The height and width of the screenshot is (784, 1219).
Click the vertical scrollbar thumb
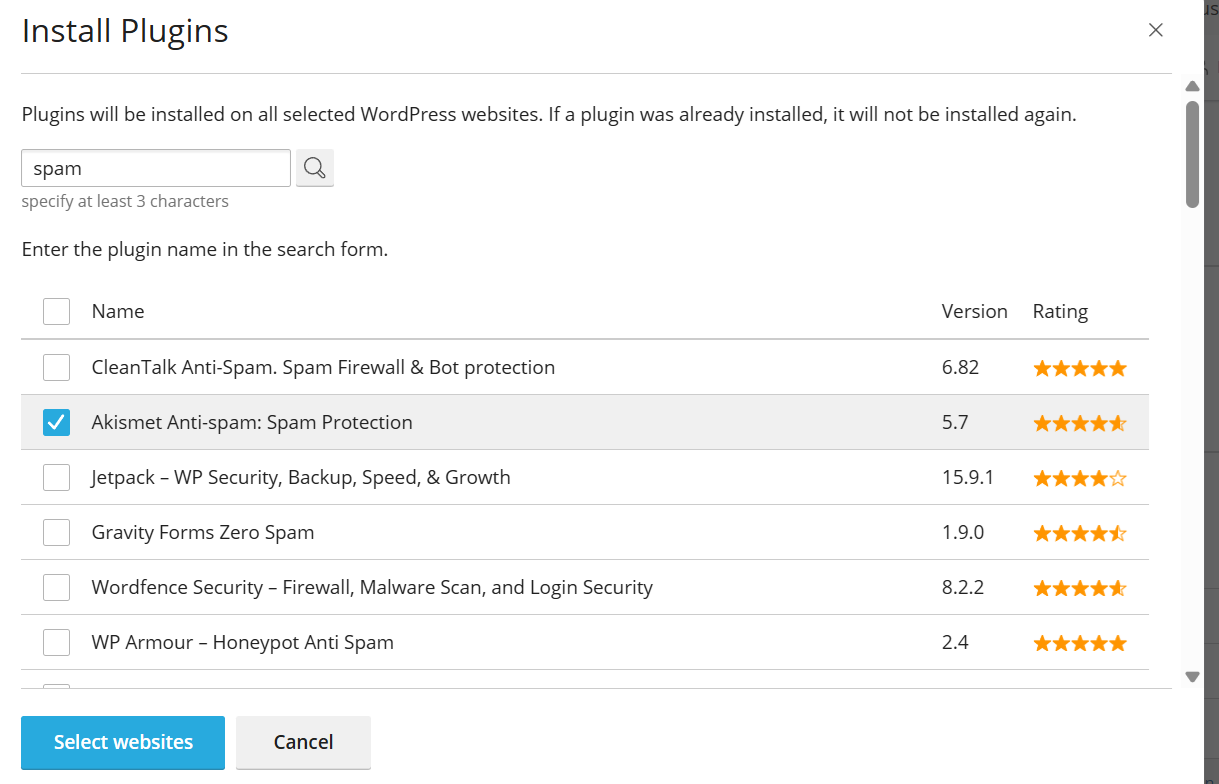[1192, 154]
